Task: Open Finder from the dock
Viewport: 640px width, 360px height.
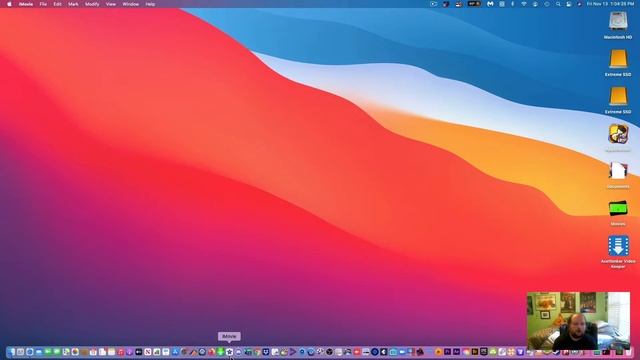Action: pos(11,352)
